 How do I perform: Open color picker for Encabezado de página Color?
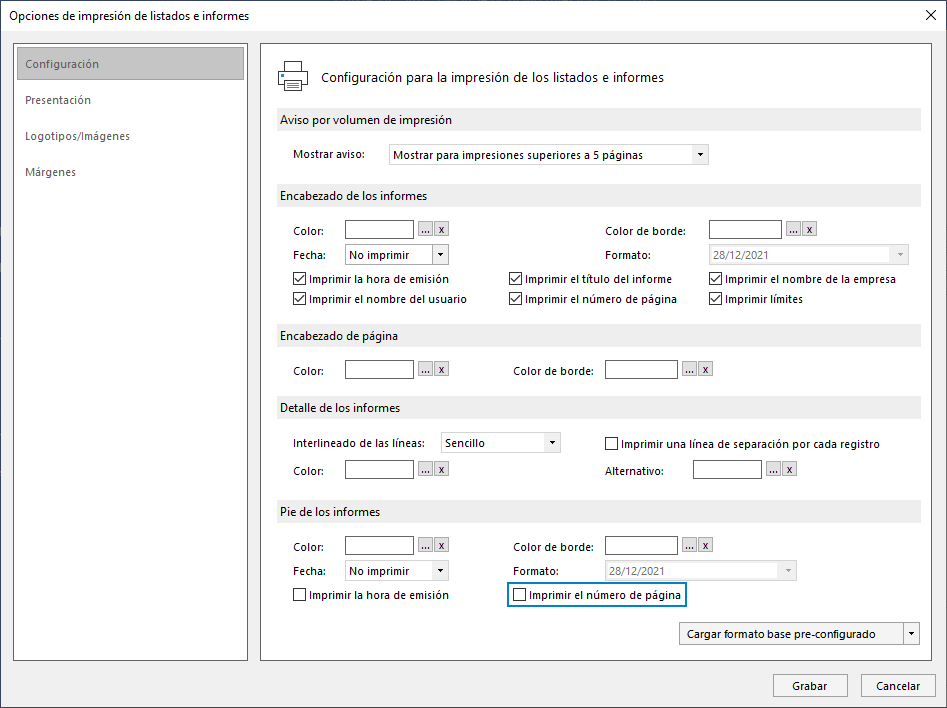pyautogui.click(x=425, y=369)
